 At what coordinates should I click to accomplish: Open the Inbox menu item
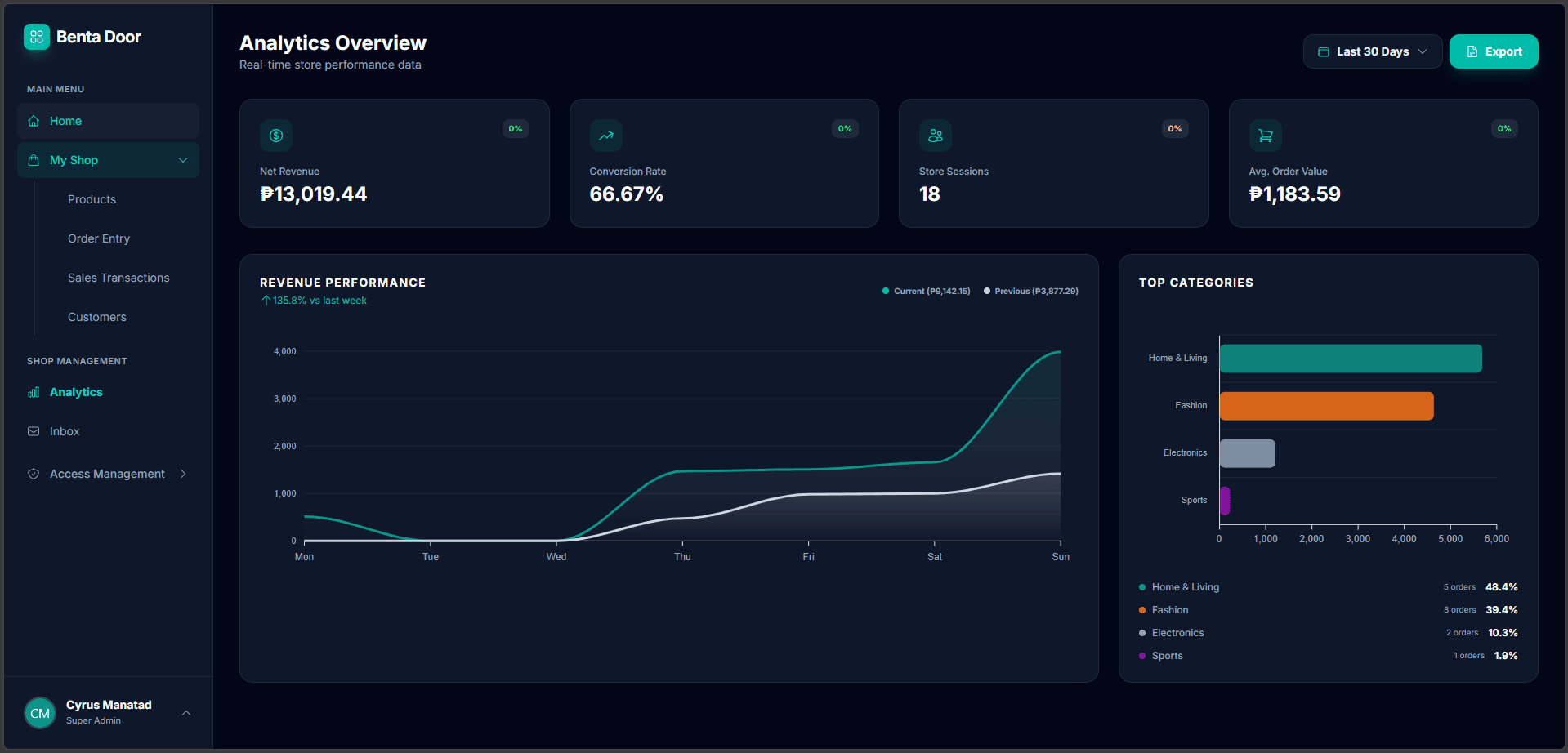tap(108, 431)
